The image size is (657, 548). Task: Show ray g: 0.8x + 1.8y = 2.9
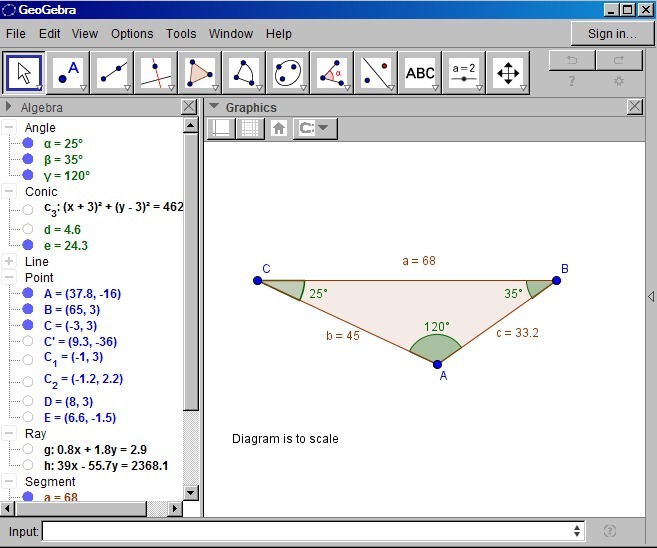28,449
